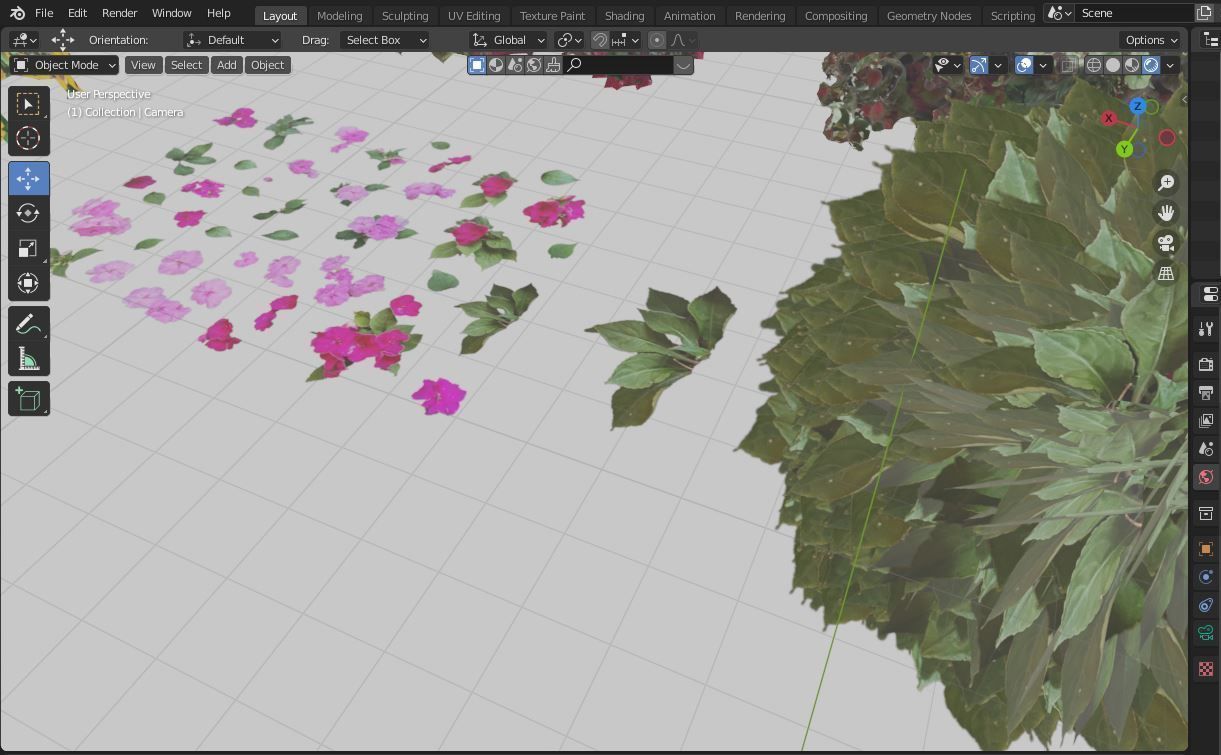This screenshot has height=755, width=1221.
Task: Choose the Measure tool
Action: 29,359
